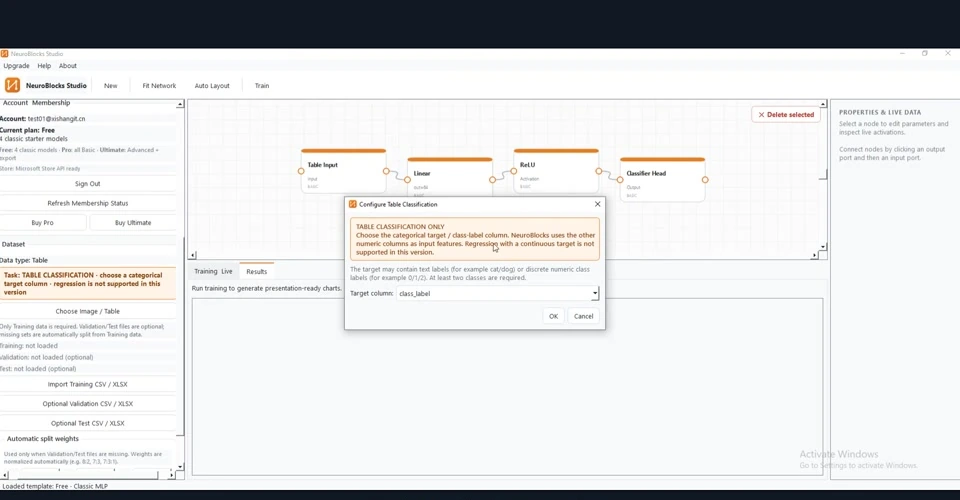This screenshot has width=960, height=500.
Task: Click left sidebar scroll-up arrow
Action: tap(180, 105)
